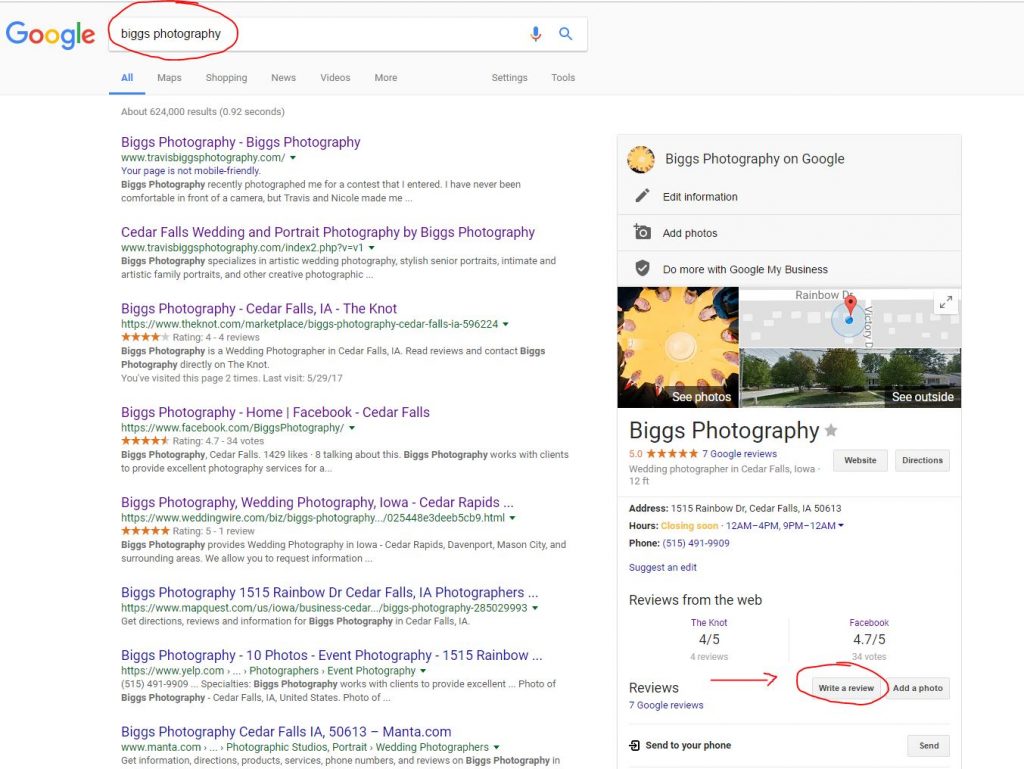Open the See outside street view thumbnail
This screenshot has width=1024, height=769.
pos(850,378)
